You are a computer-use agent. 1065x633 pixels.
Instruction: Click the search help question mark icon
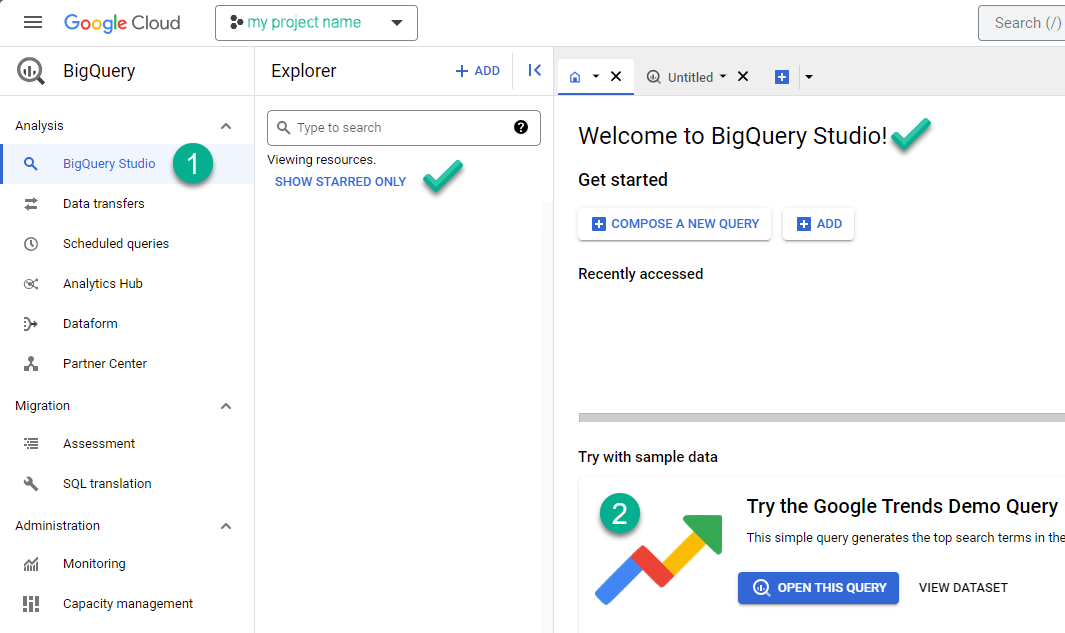point(521,127)
